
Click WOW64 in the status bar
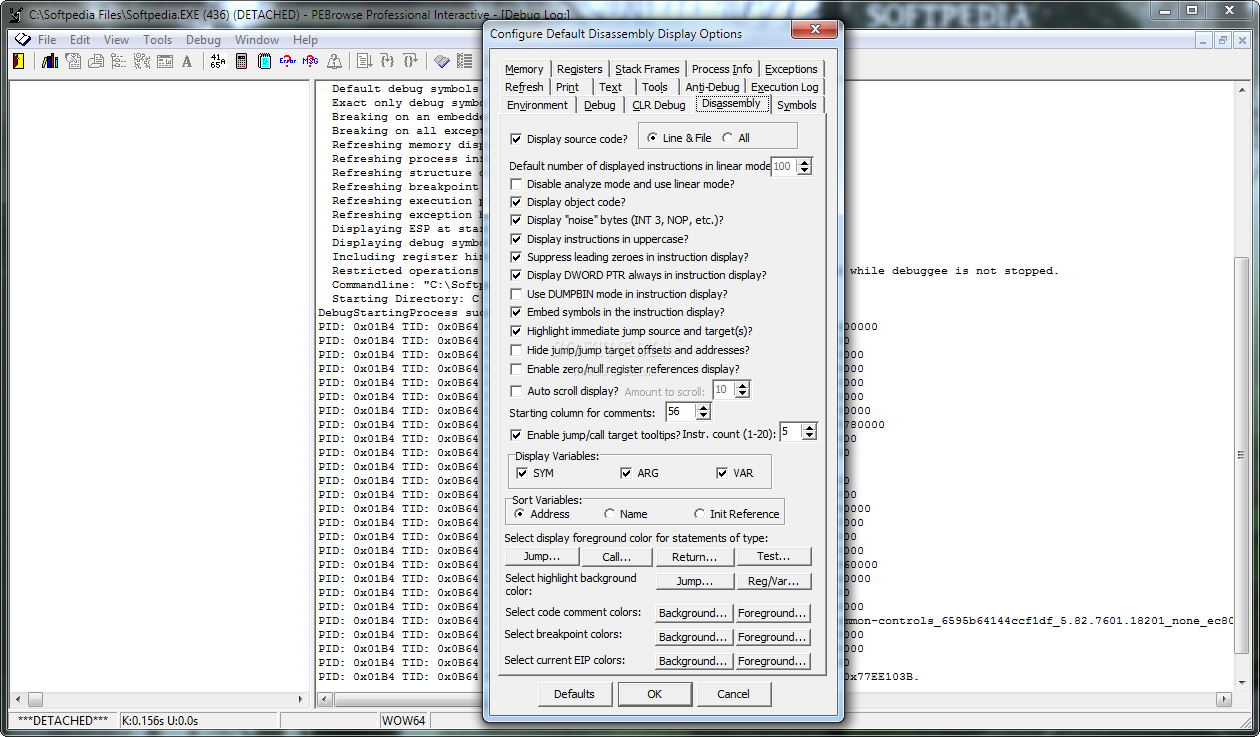pyautogui.click(x=403, y=720)
